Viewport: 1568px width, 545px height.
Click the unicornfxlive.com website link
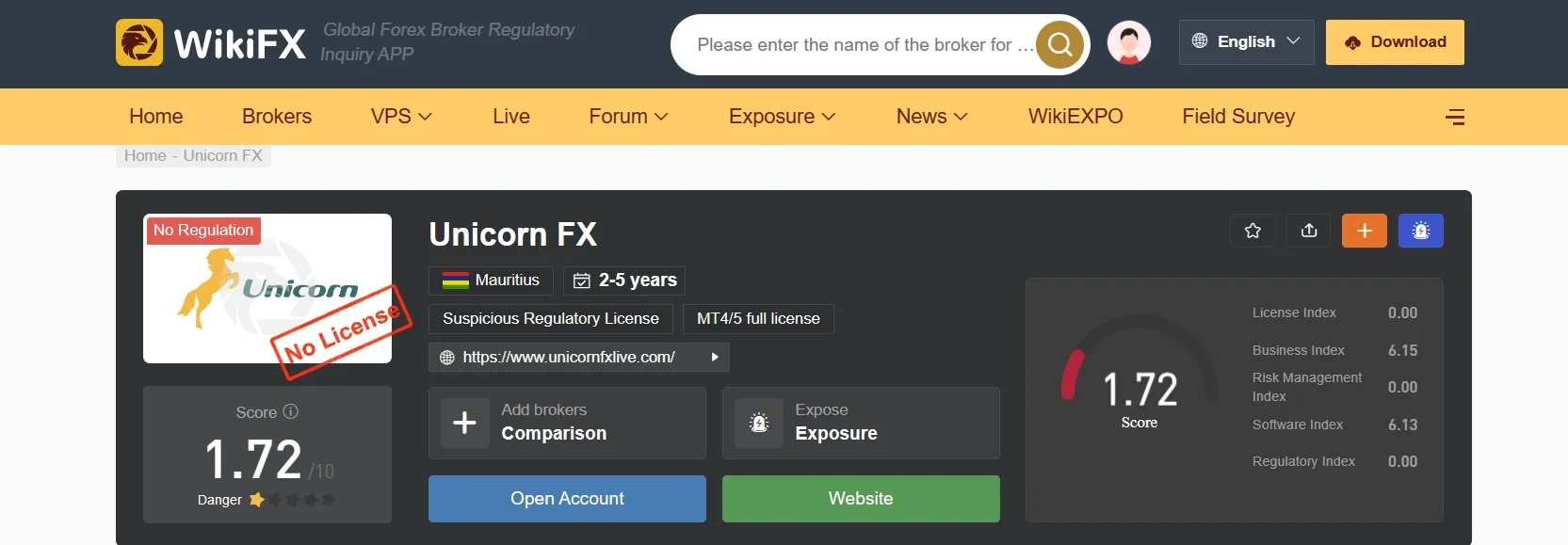tap(569, 358)
